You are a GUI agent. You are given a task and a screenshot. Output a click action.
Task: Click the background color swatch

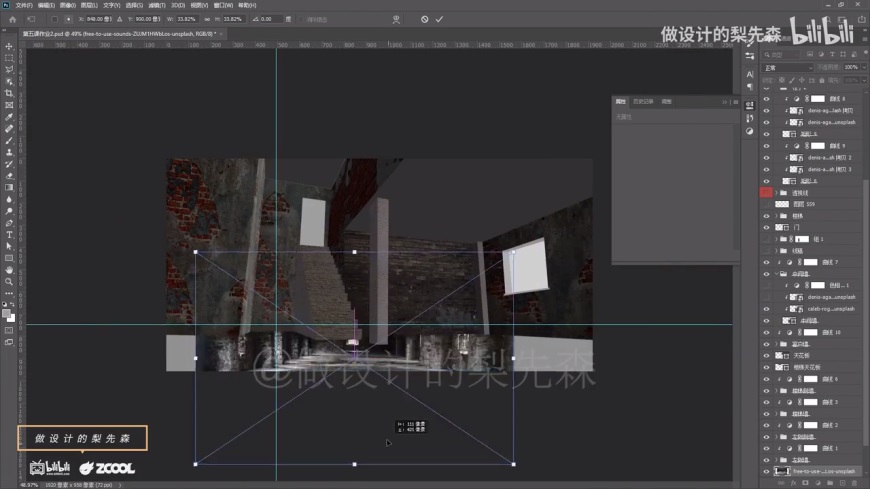[x=12, y=319]
